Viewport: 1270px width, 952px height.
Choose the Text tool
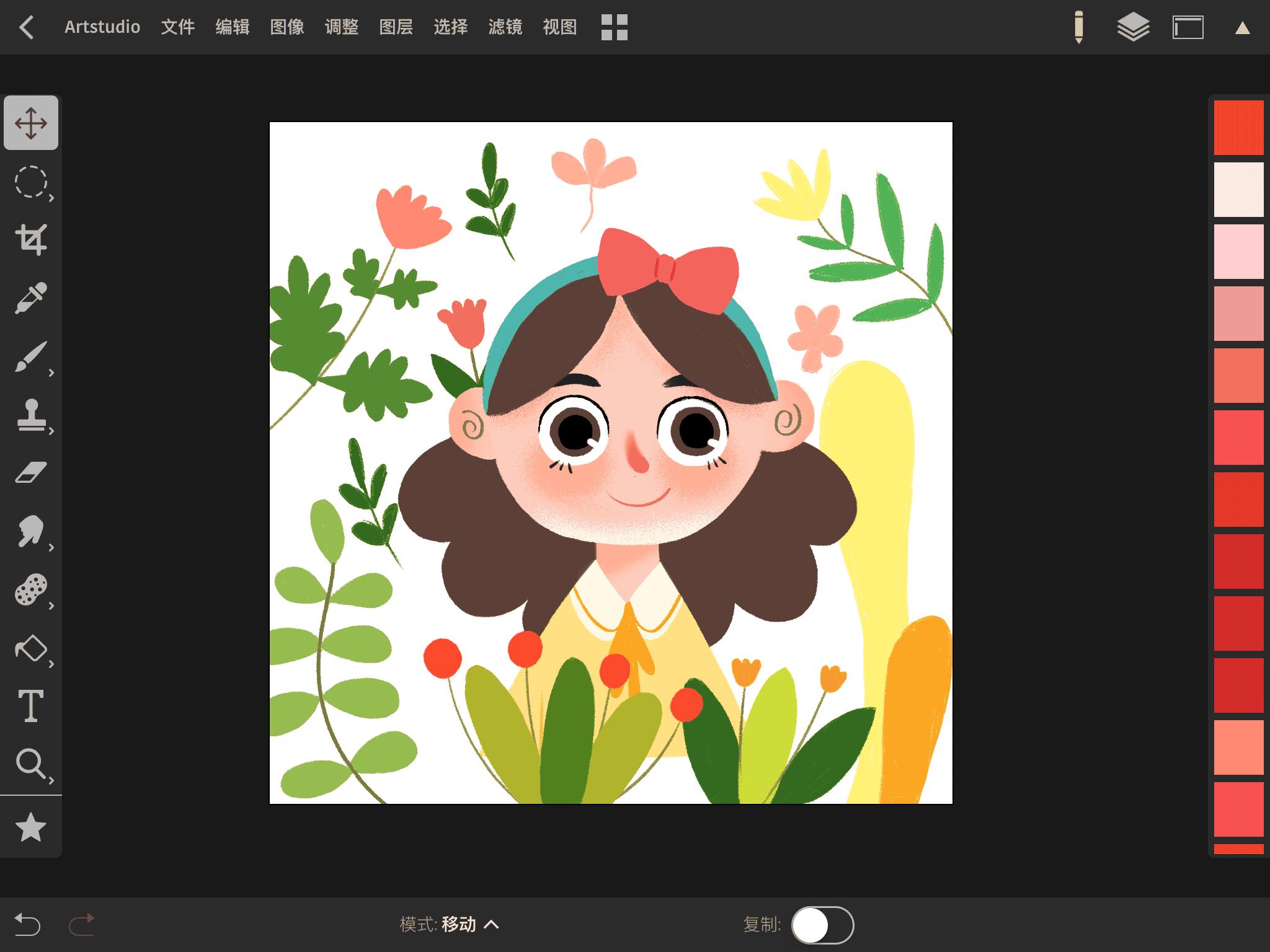31,706
